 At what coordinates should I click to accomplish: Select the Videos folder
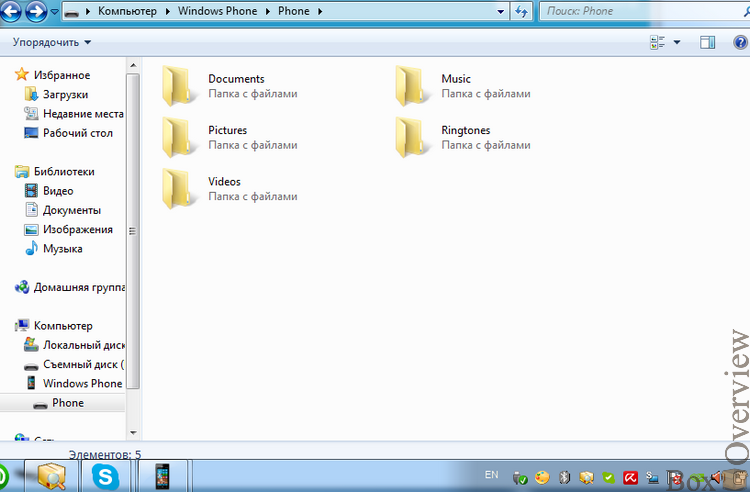[x=229, y=189]
